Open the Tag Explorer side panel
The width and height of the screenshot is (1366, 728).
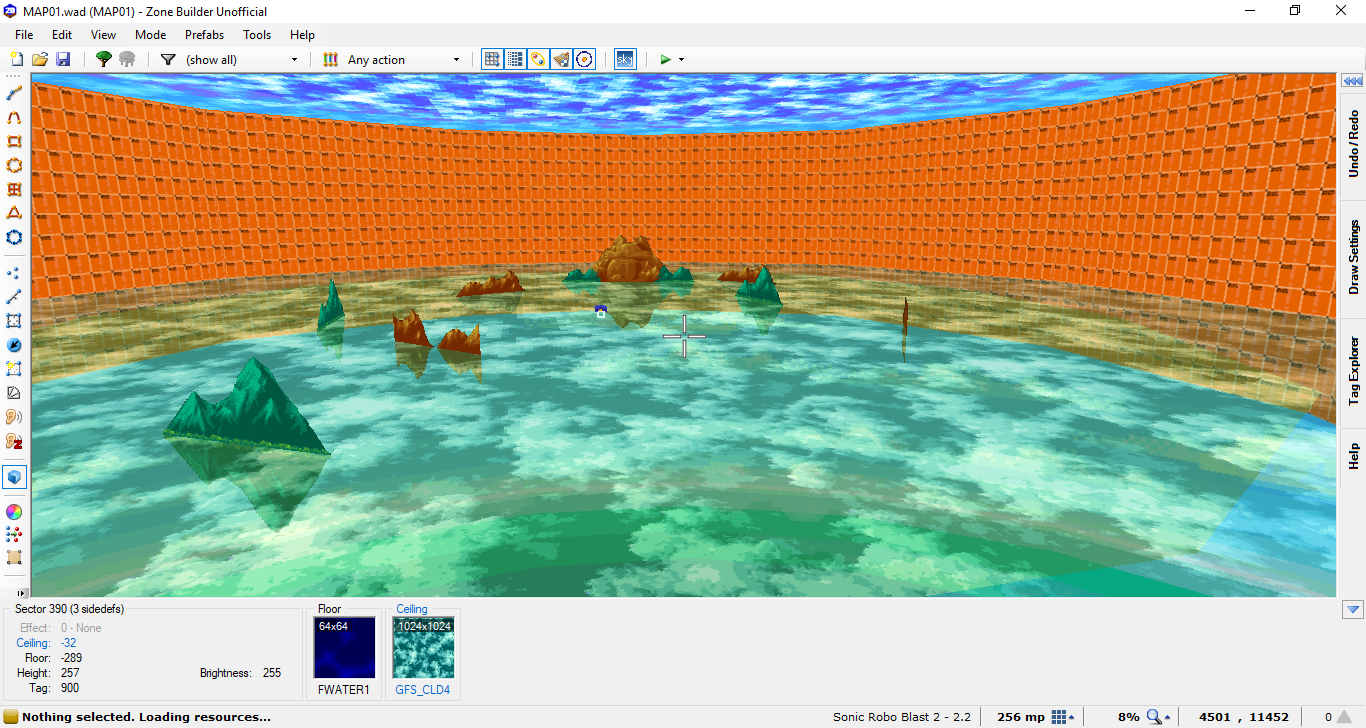[1353, 371]
